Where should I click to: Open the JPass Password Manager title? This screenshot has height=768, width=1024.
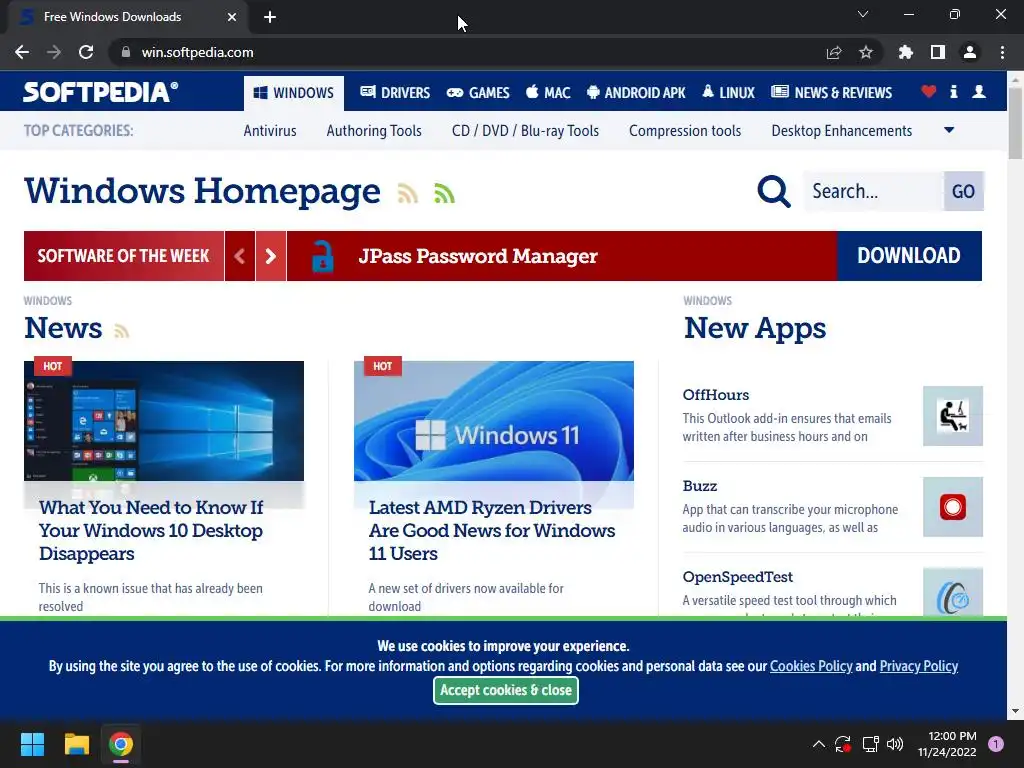478,256
